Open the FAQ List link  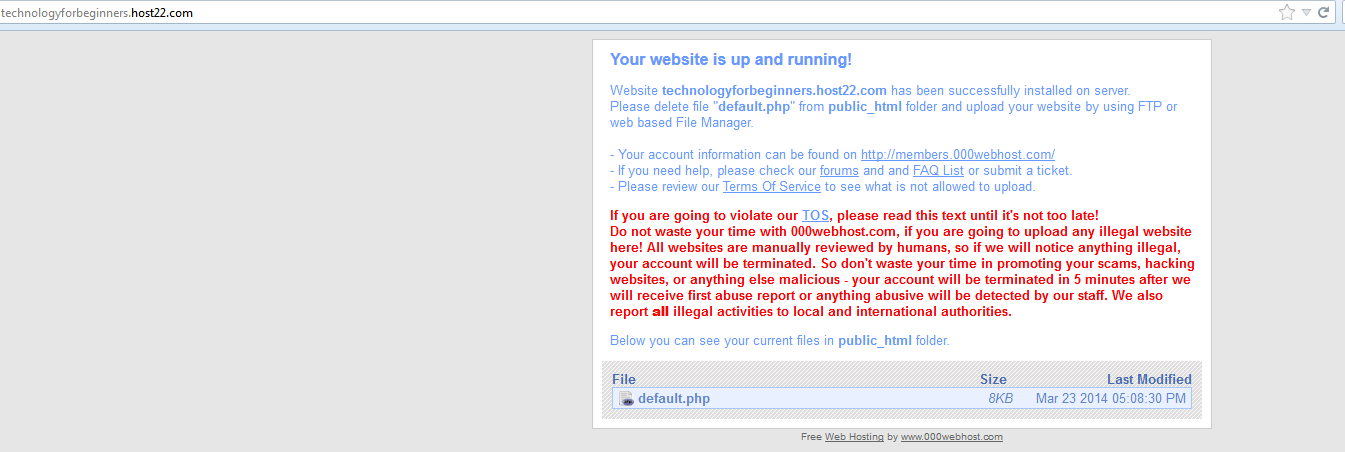938,171
